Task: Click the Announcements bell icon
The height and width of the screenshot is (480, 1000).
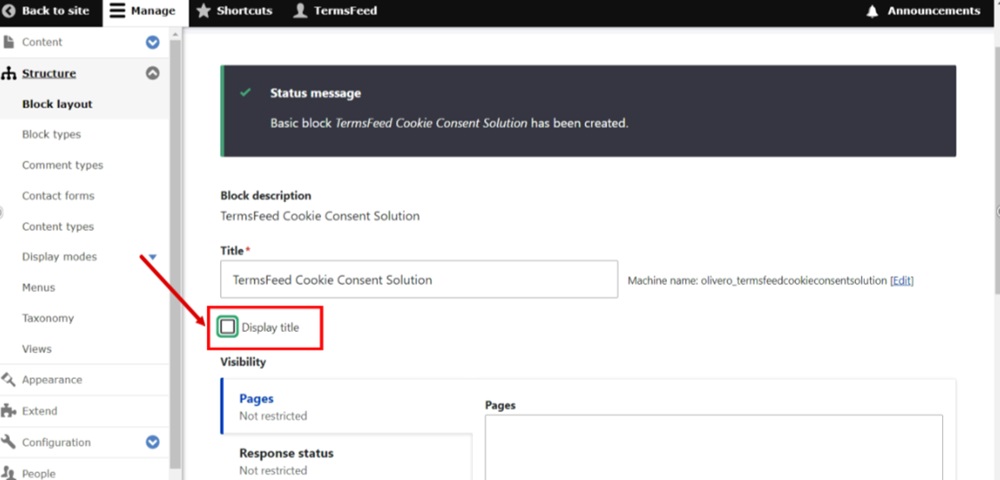Action: pyautogui.click(x=872, y=11)
